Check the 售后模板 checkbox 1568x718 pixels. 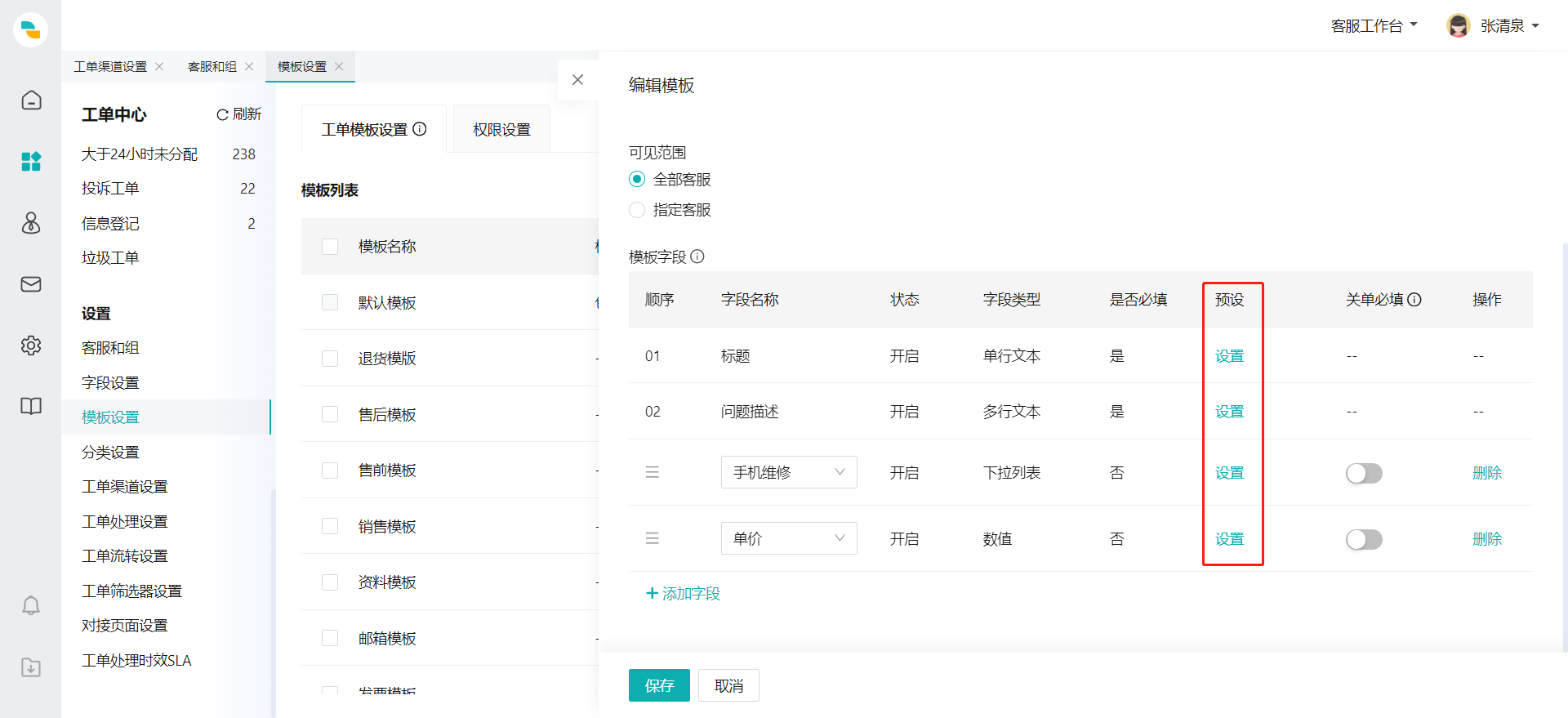coord(330,414)
